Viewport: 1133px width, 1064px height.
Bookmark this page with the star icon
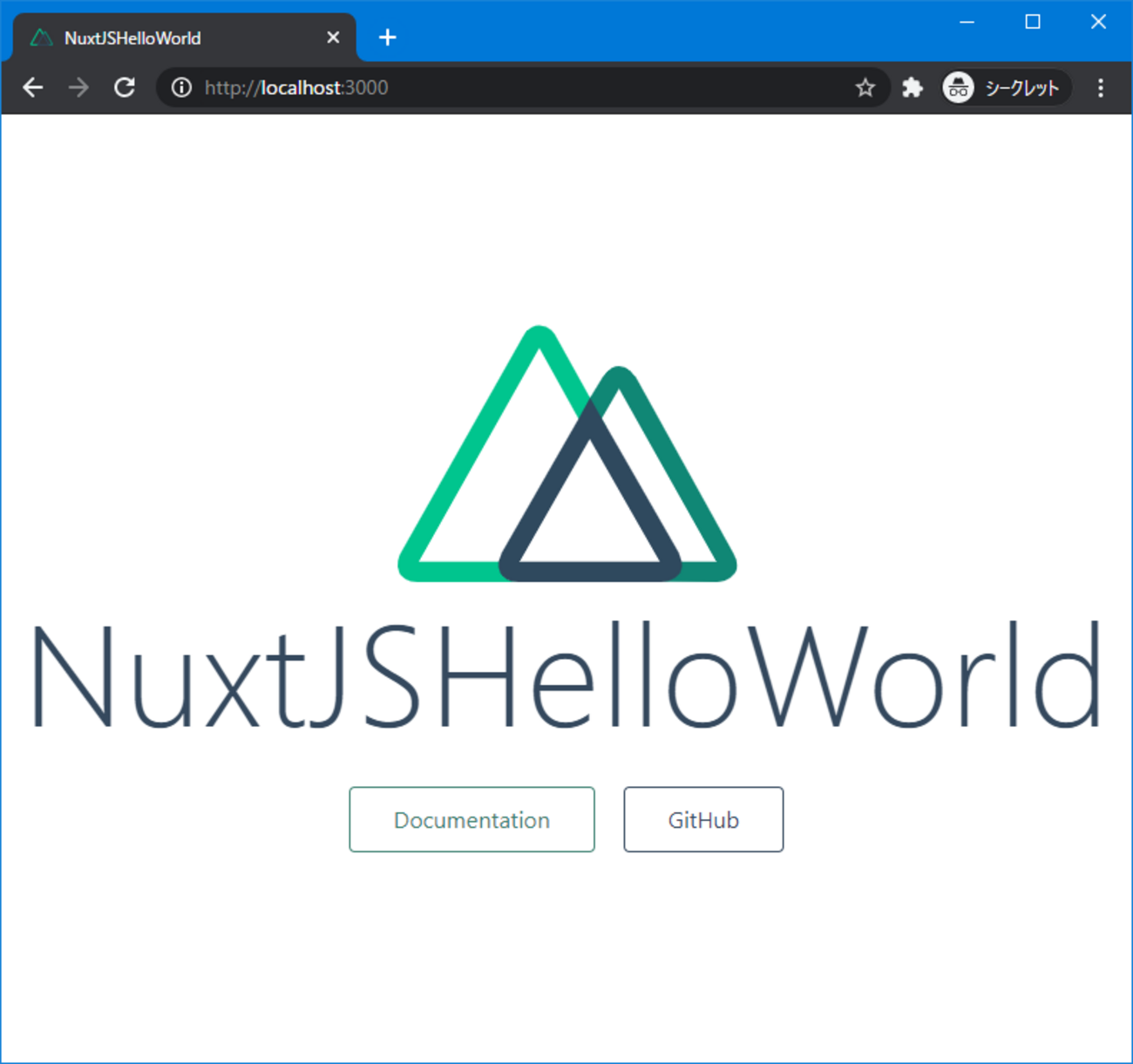865,87
